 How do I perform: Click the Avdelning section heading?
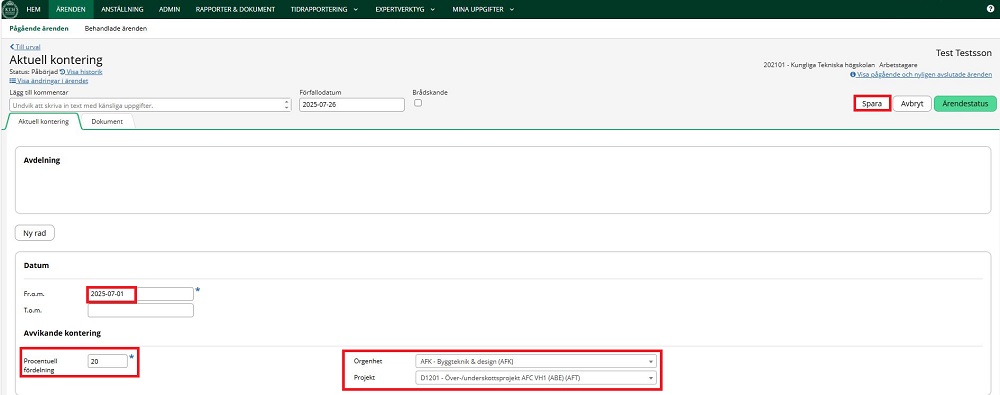[41, 160]
